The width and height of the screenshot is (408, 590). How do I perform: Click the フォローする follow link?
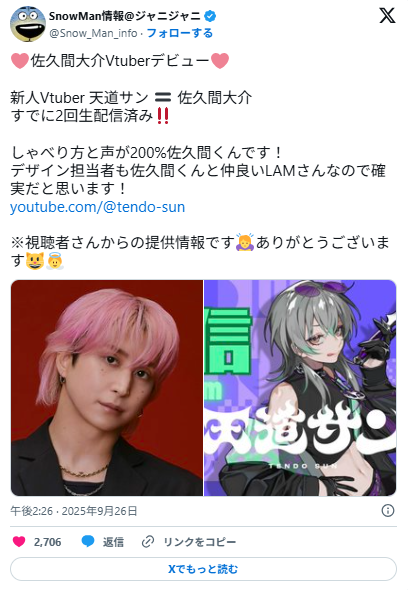tap(180, 33)
